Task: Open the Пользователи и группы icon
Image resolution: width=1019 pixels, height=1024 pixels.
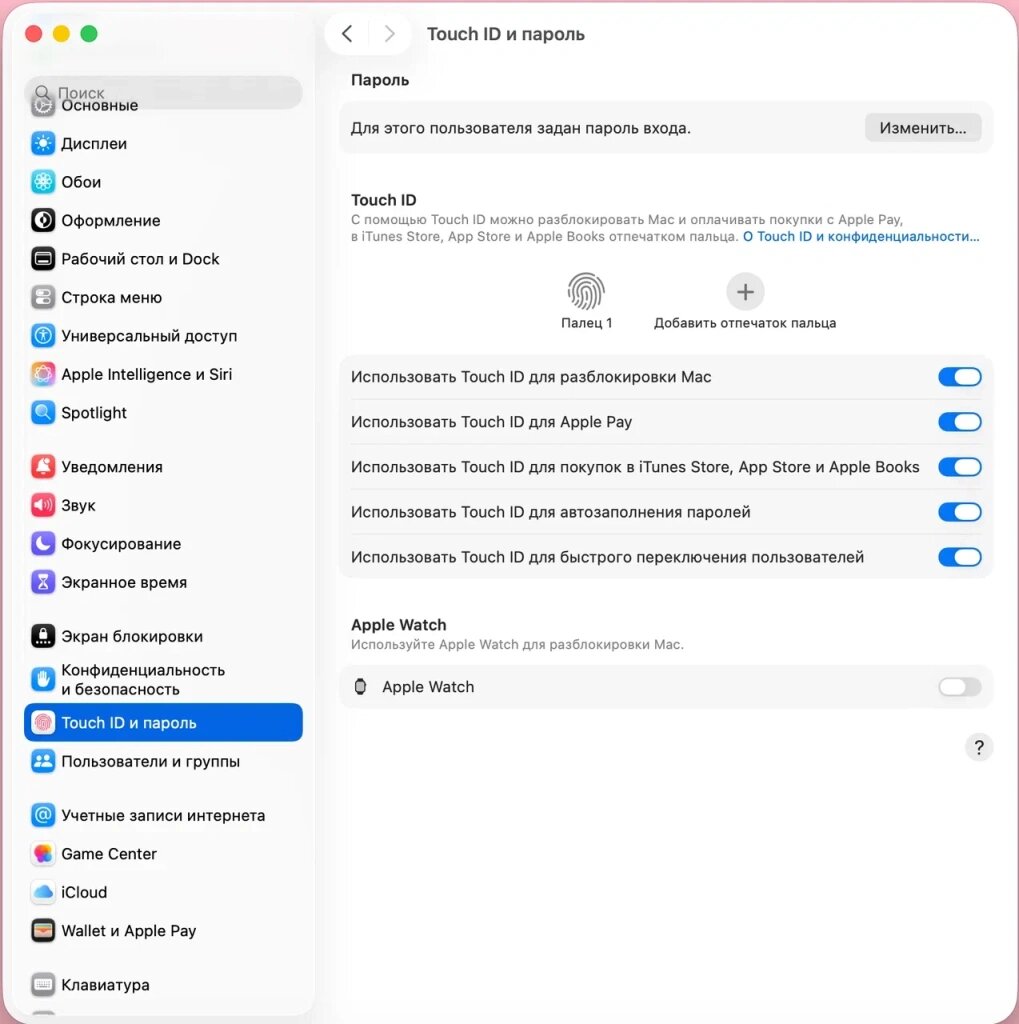Action: pyautogui.click(x=43, y=761)
